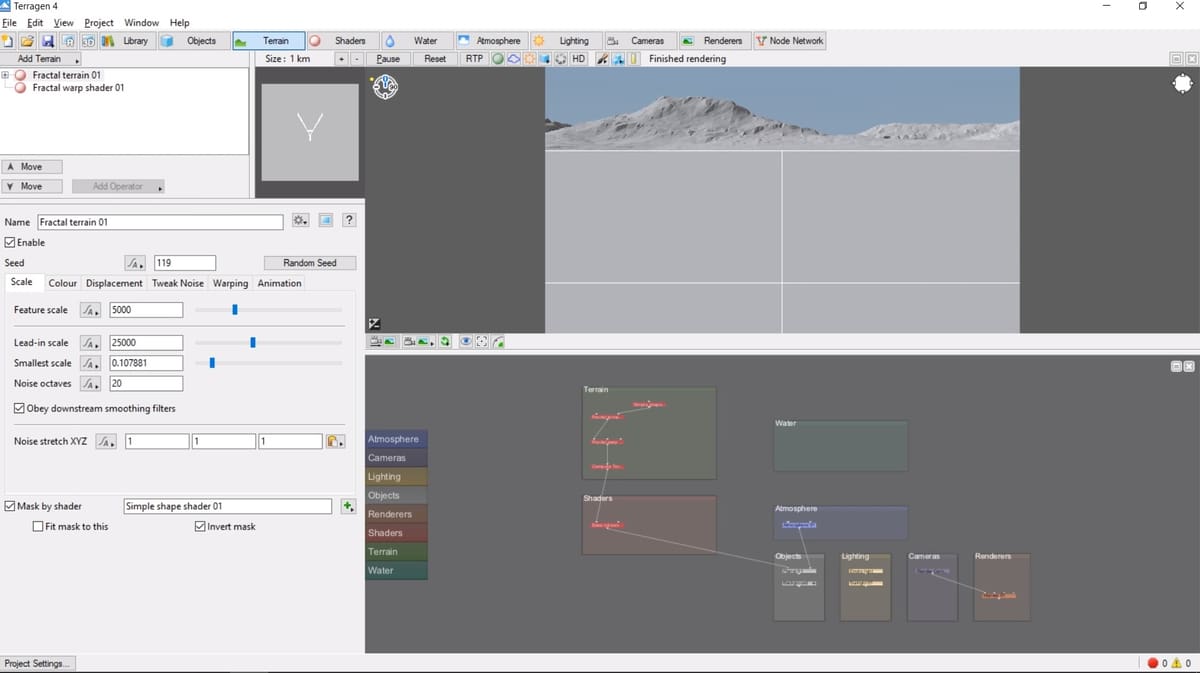Toggle Obey downstream smoothing filters
The image size is (1200, 673).
click(x=20, y=408)
